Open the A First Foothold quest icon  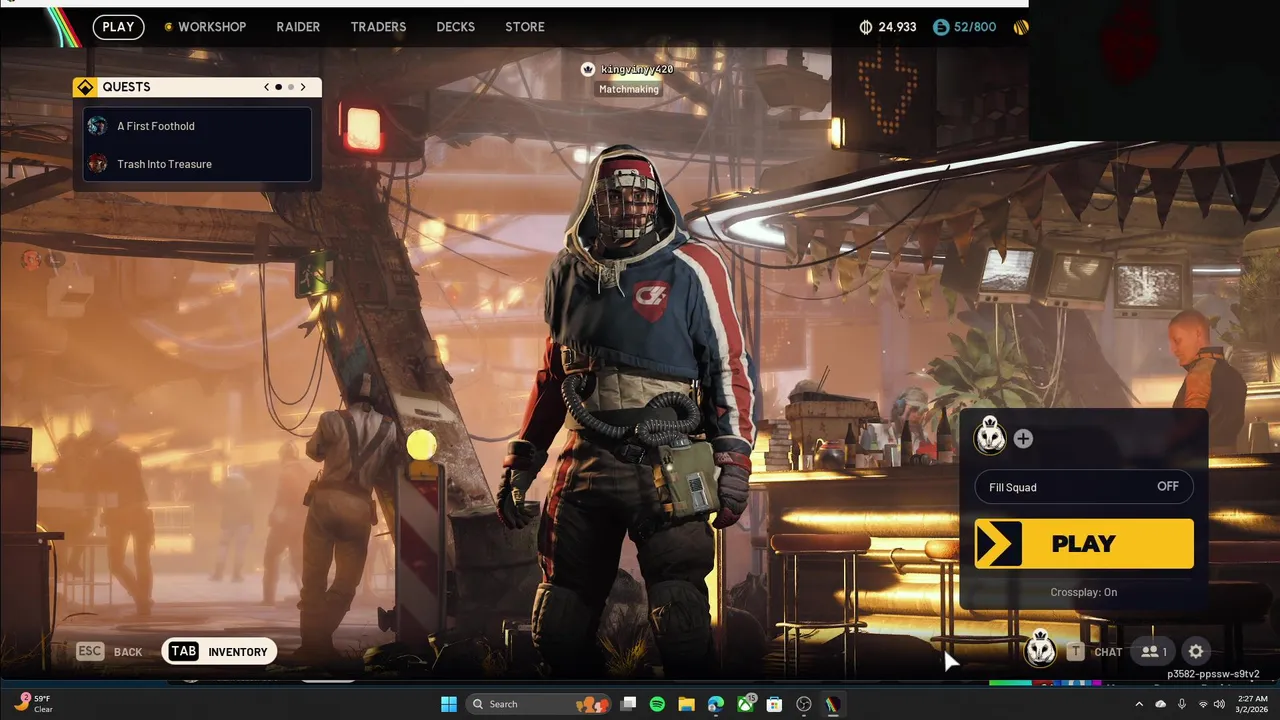point(97,126)
